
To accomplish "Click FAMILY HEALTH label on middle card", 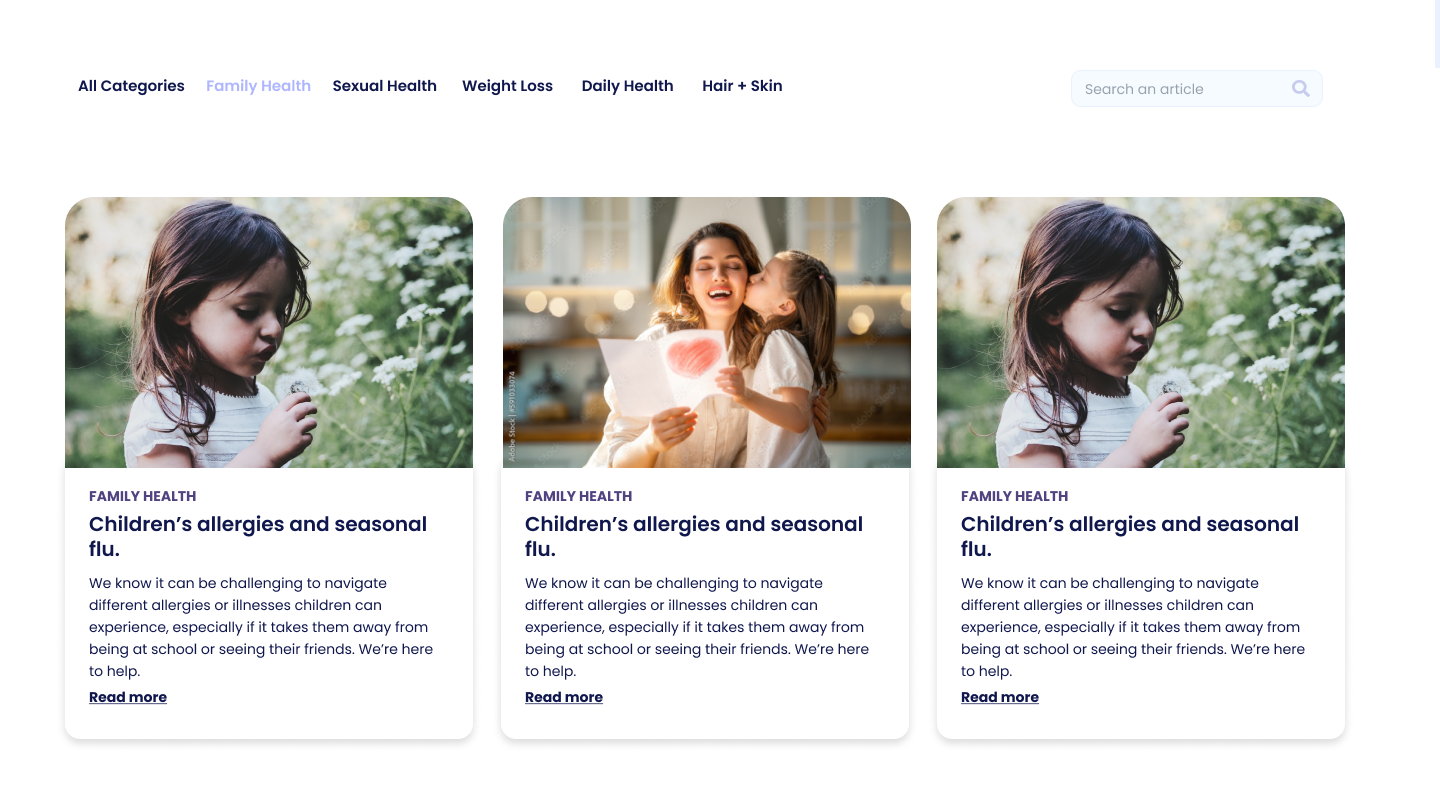I will coord(578,496).
